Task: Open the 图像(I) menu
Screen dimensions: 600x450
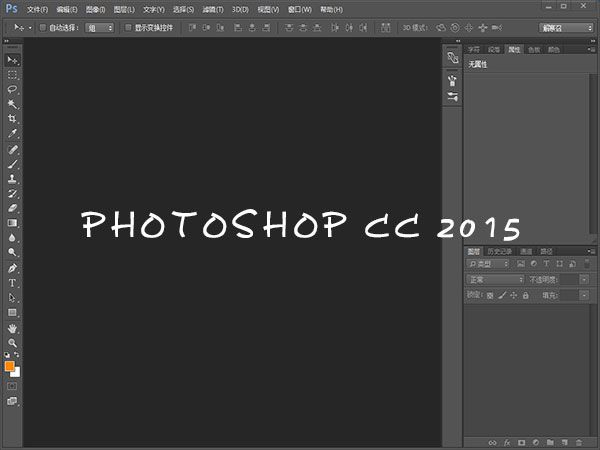Action: 95,10
